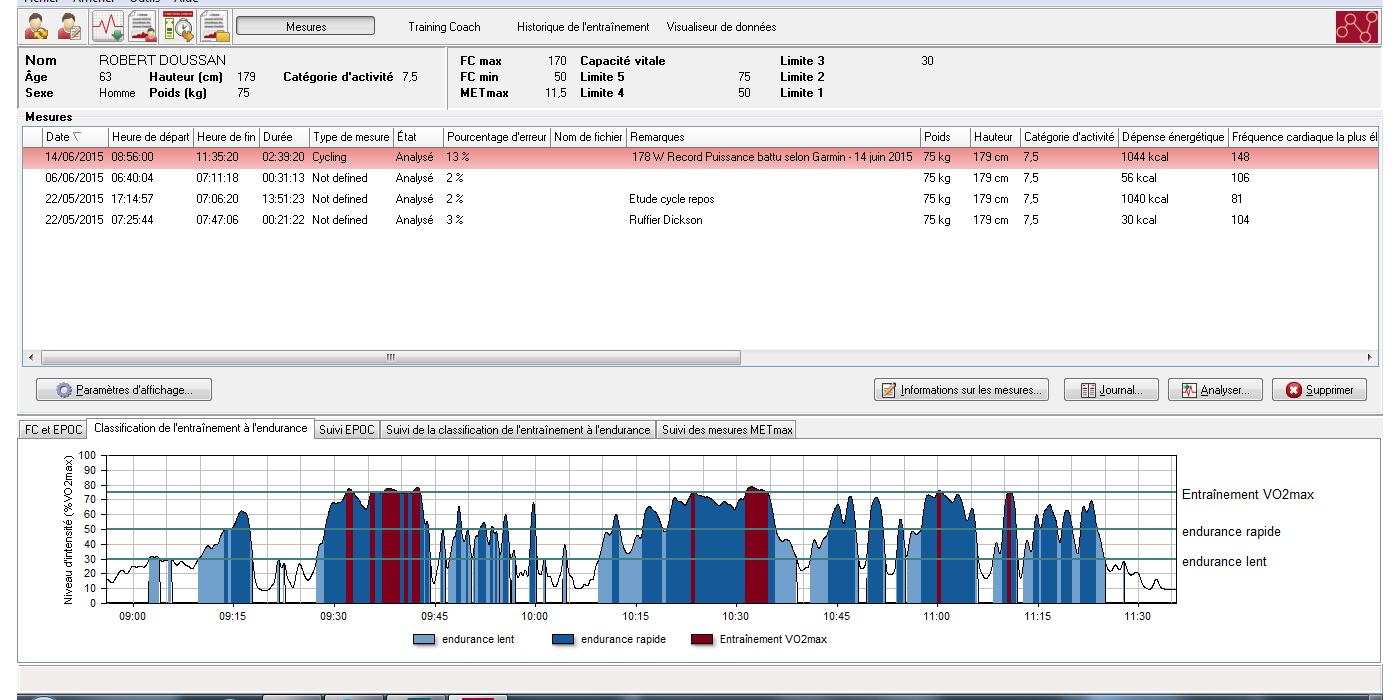Click the red molecule logo icon
The height and width of the screenshot is (700, 1400).
tap(1356, 27)
